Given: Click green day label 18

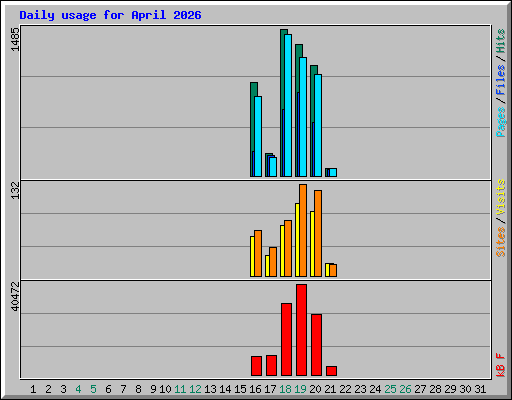Looking at the screenshot, I should pos(285,389).
